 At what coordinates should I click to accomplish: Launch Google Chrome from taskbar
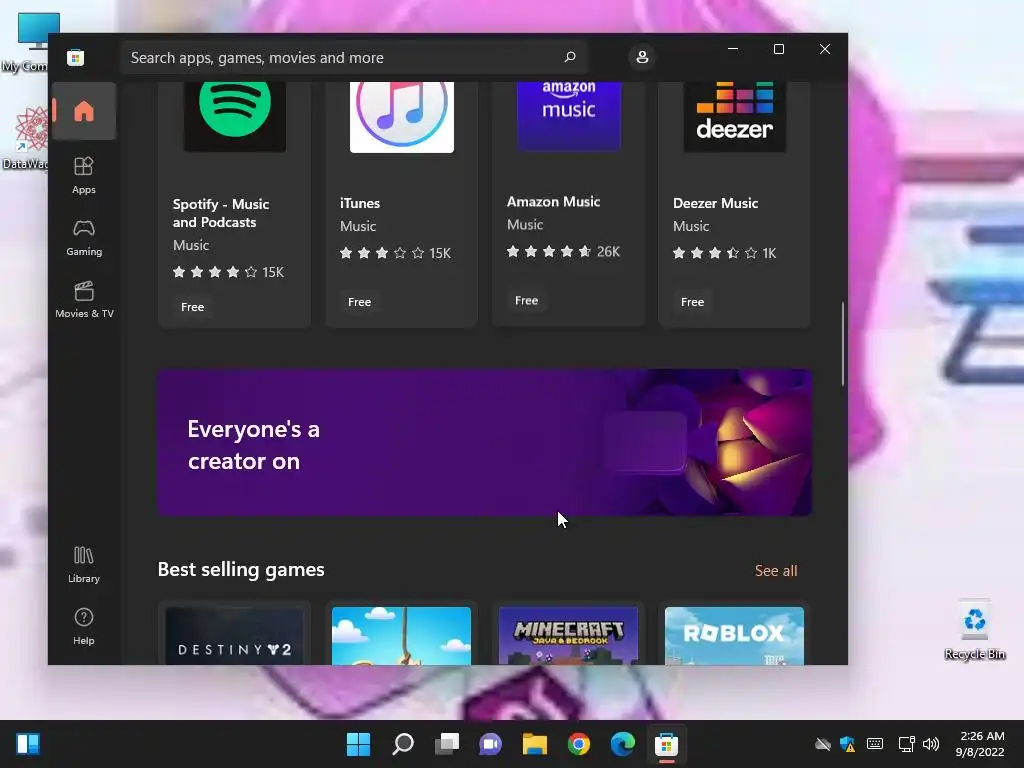[x=579, y=744]
